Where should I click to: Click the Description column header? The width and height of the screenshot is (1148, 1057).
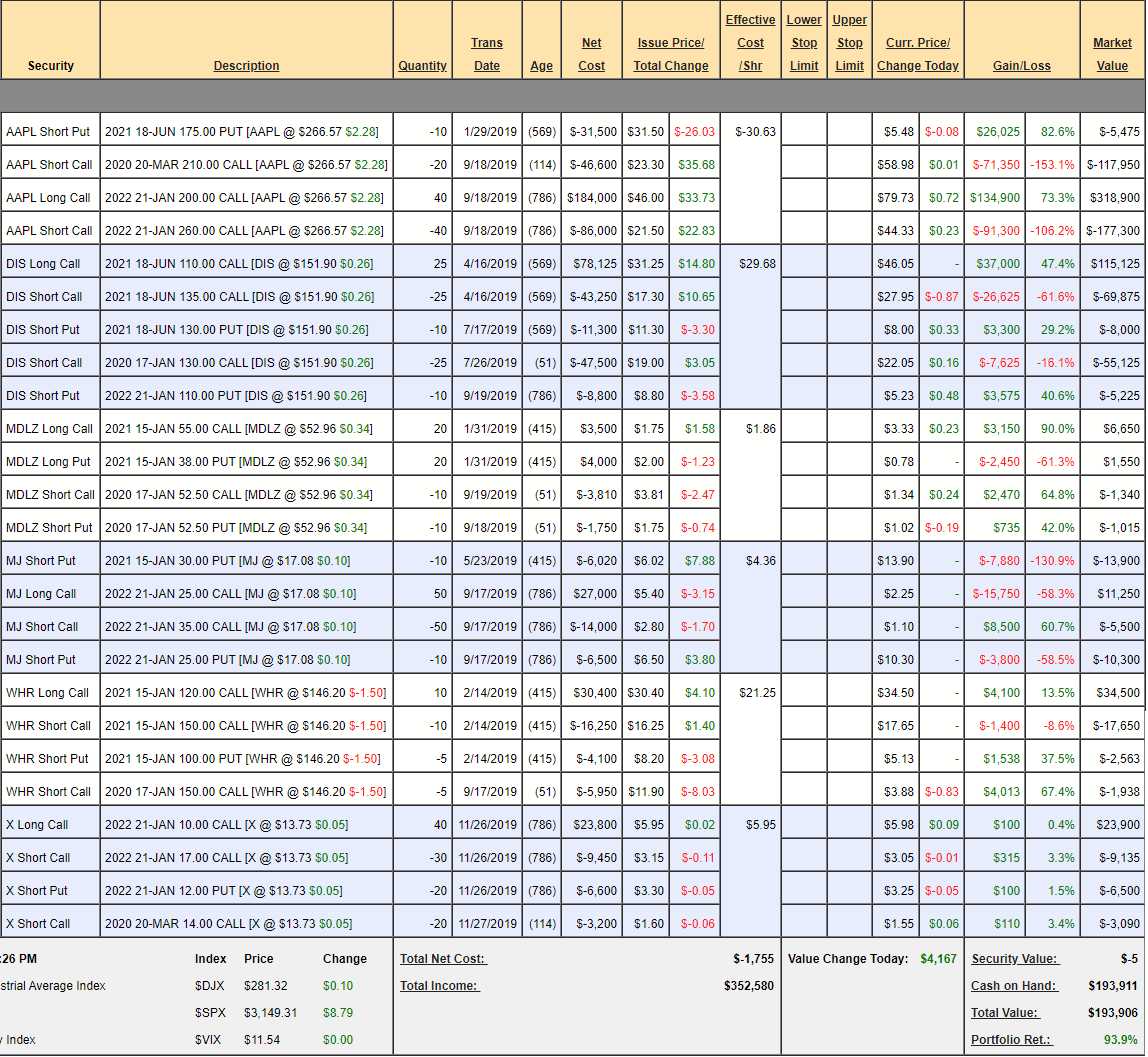[x=246, y=66]
